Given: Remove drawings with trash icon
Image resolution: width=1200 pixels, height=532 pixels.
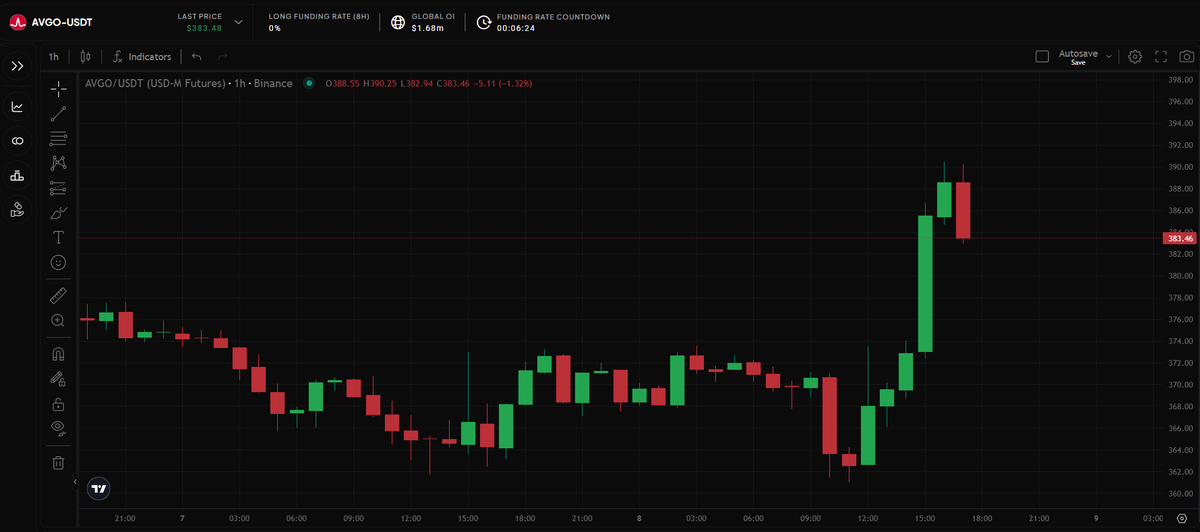Looking at the screenshot, I should pos(58,462).
